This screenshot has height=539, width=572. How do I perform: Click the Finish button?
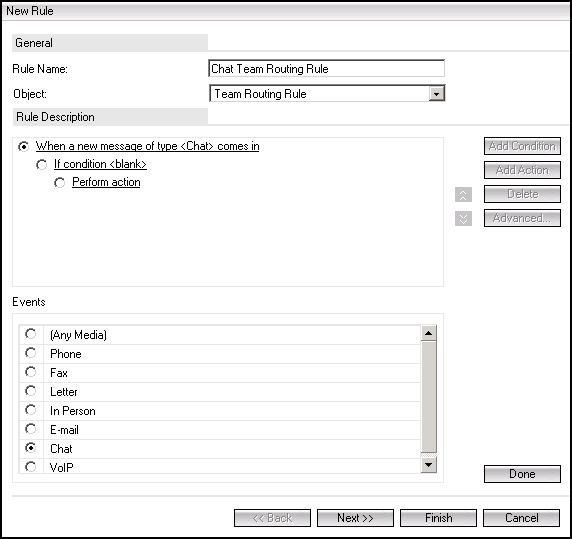pos(438,518)
